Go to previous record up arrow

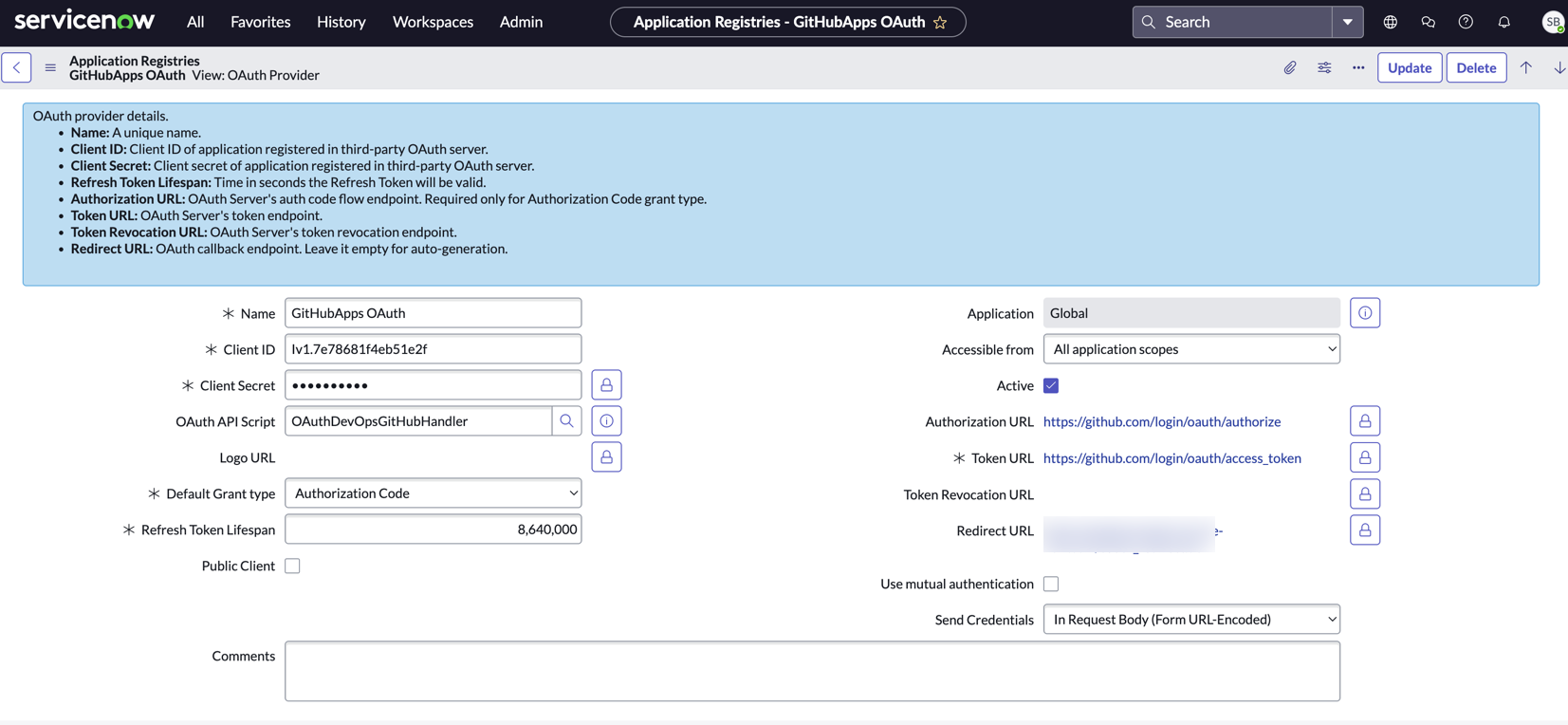[1526, 67]
